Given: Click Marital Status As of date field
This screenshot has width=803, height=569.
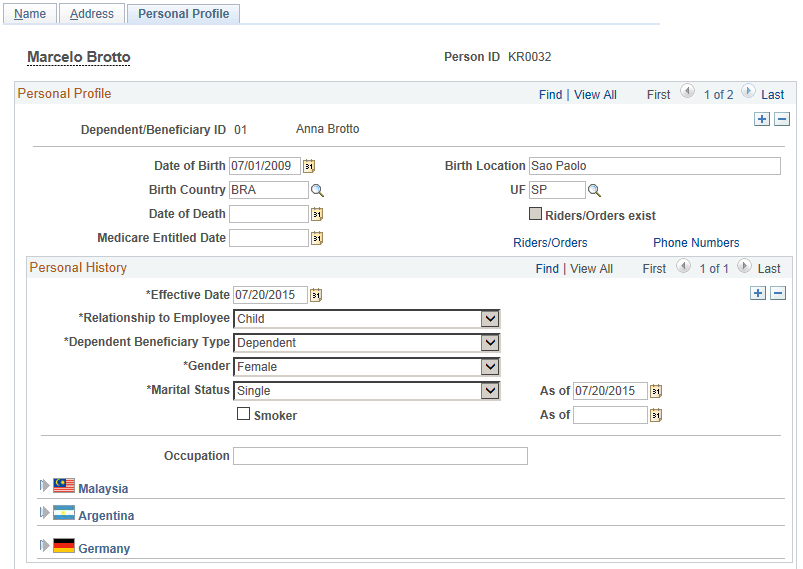Looking at the screenshot, I should pyautogui.click(x=610, y=391).
